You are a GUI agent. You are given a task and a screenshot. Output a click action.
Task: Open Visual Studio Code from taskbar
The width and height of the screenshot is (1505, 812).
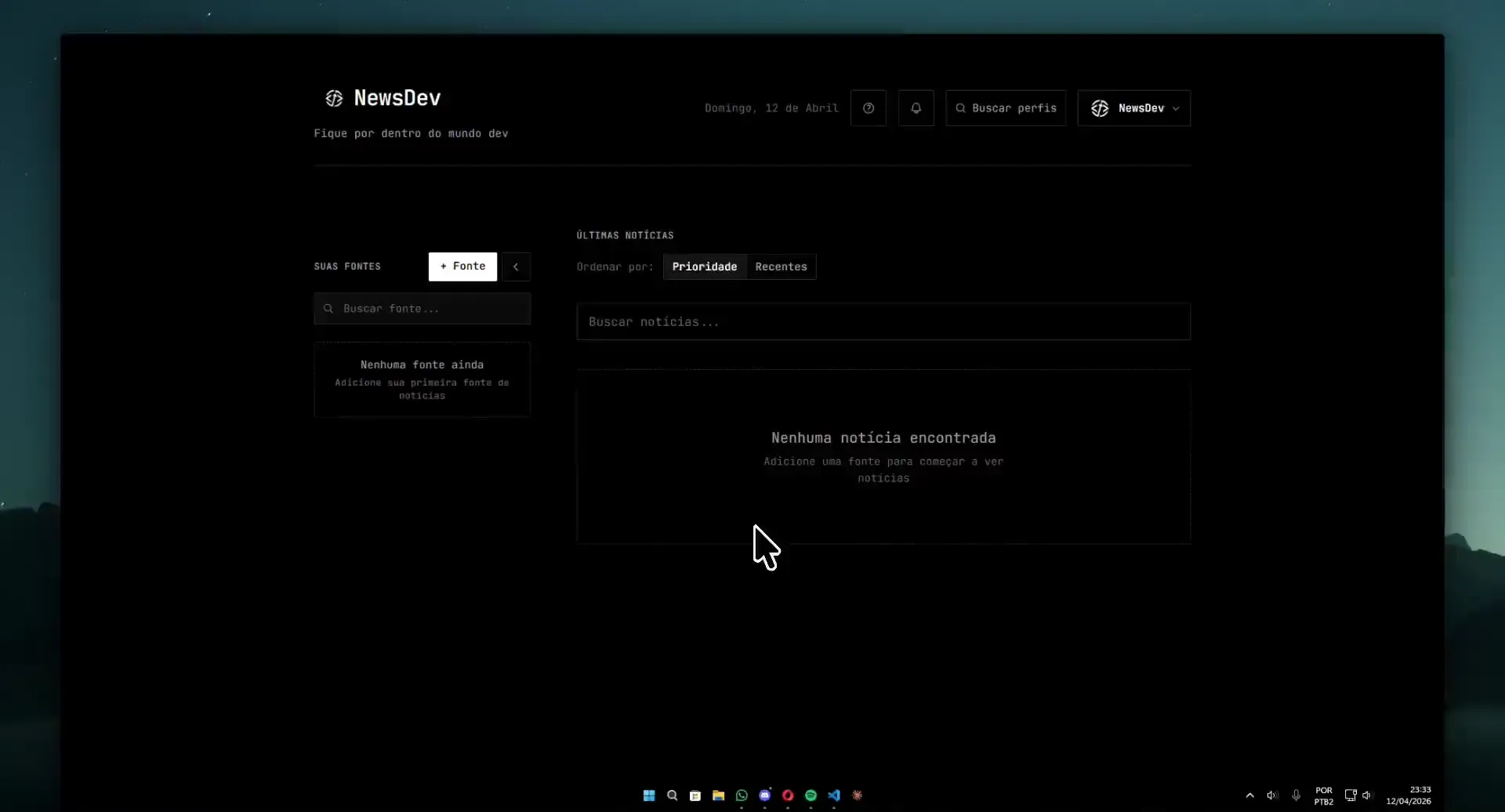coord(834,796)
